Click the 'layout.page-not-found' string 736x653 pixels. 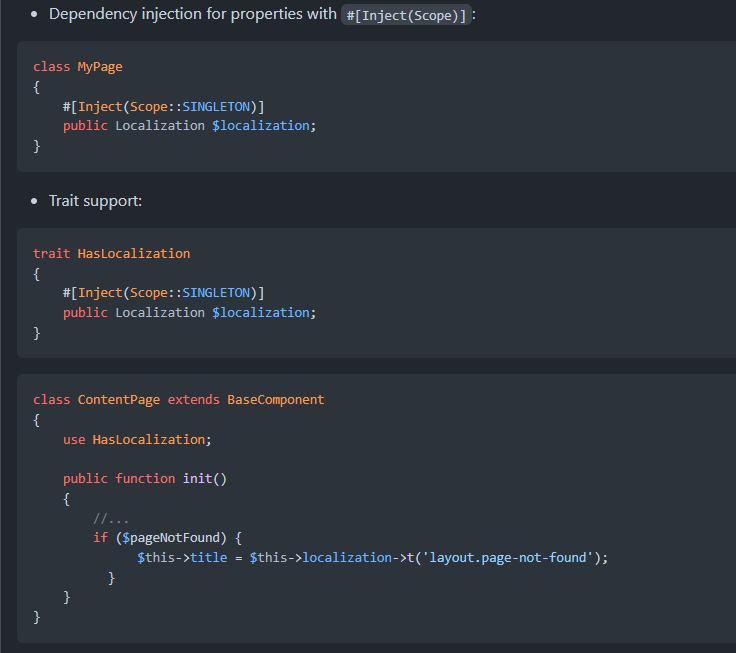tap(508, 558)
